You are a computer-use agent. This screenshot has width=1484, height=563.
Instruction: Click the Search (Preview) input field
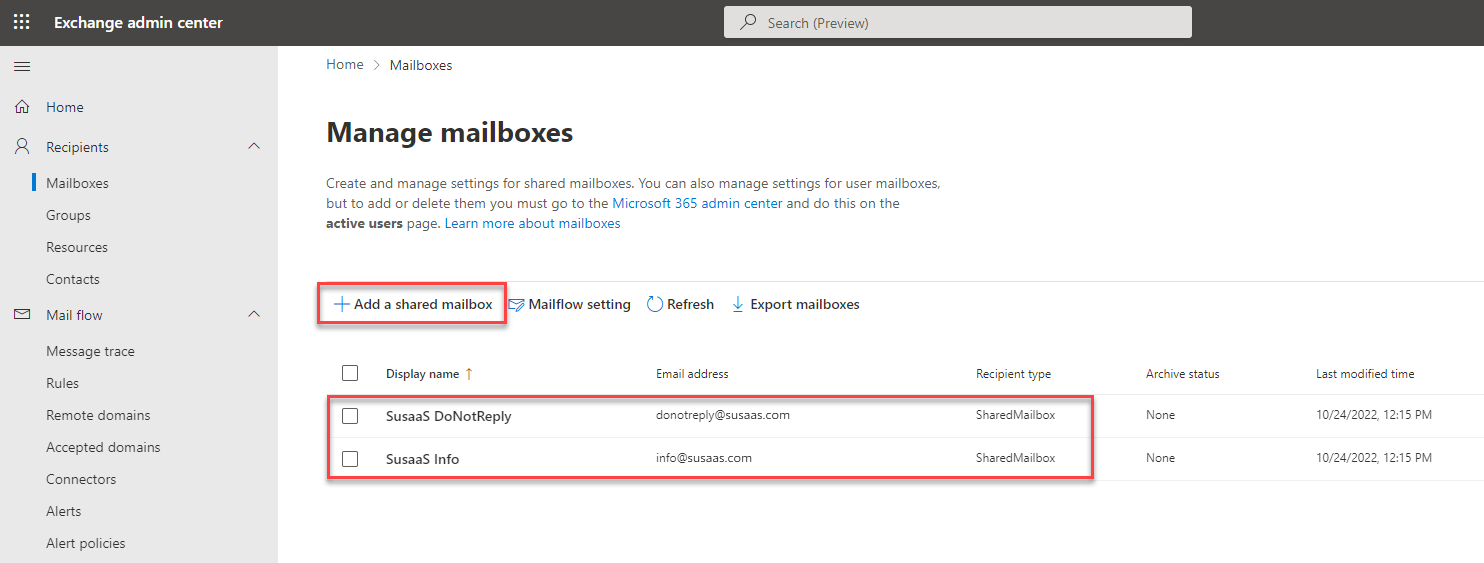tap(958, 22)
